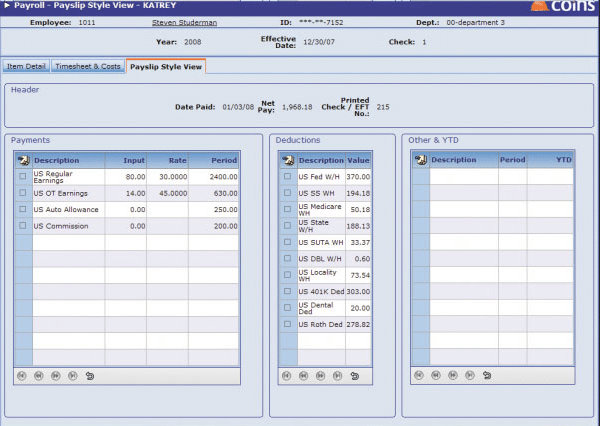The image size is (600, 426).
Task: Tick the US SUTA WH checkbox
Action: (x=287, y=242)
